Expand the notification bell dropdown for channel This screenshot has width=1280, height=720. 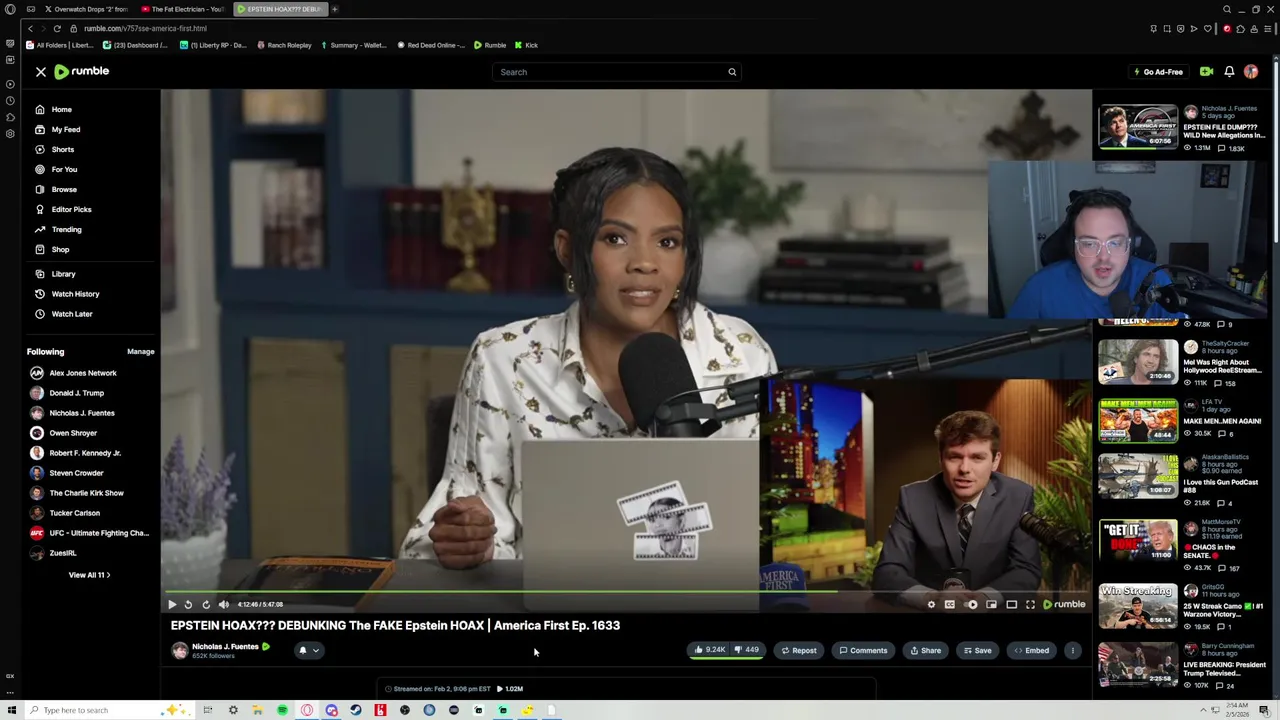(x=308, y=650)
